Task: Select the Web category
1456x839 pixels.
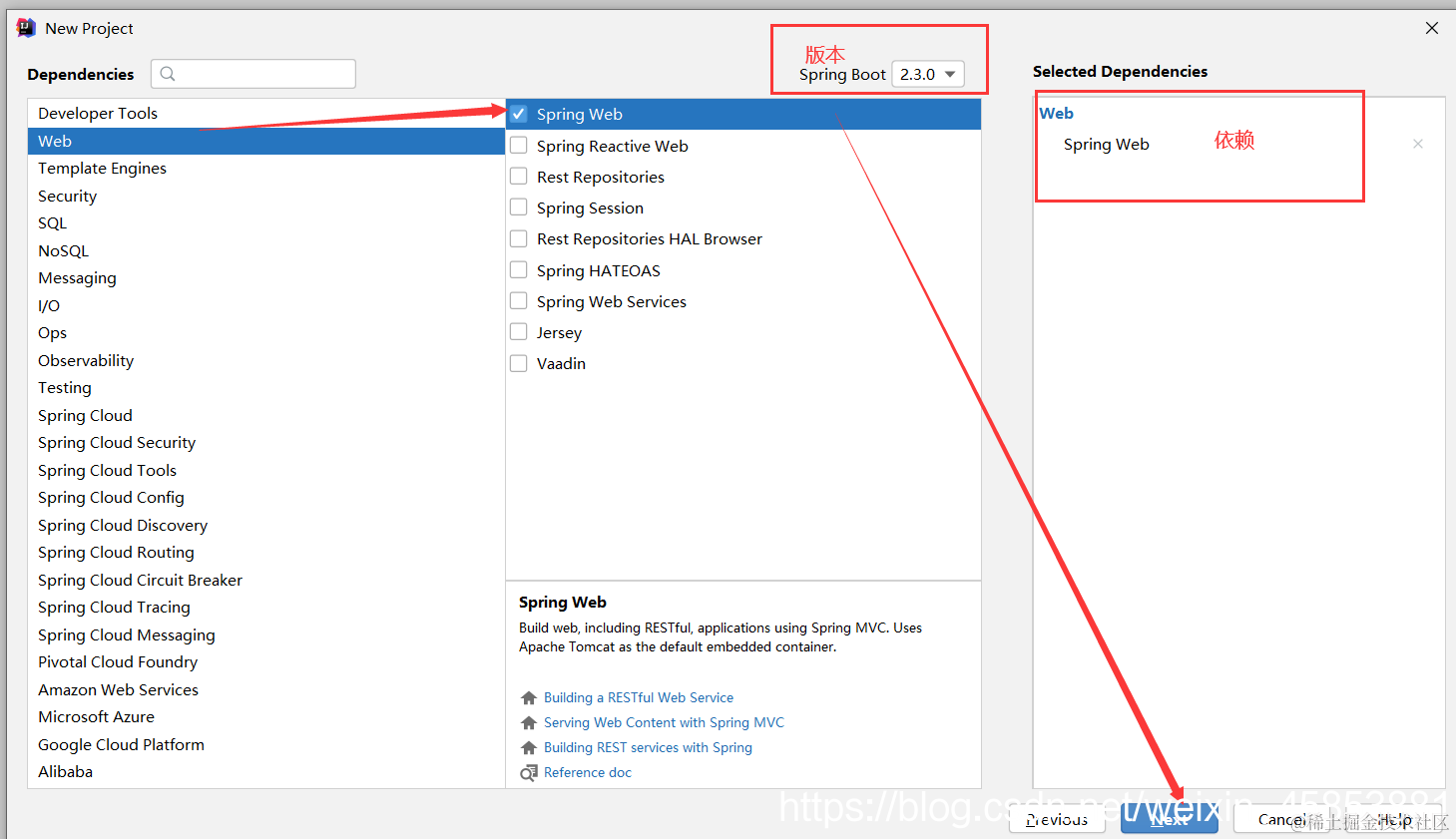Action: pyautogui.click(x=266, y=141)
